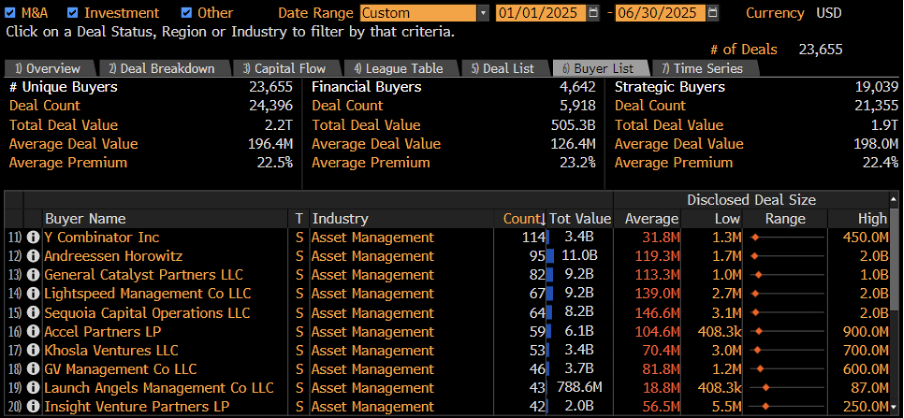Open calendar picker for start date 01/01/2025
Screen dimensions: 904x418
pyautogui.click(x=594, y=13)
